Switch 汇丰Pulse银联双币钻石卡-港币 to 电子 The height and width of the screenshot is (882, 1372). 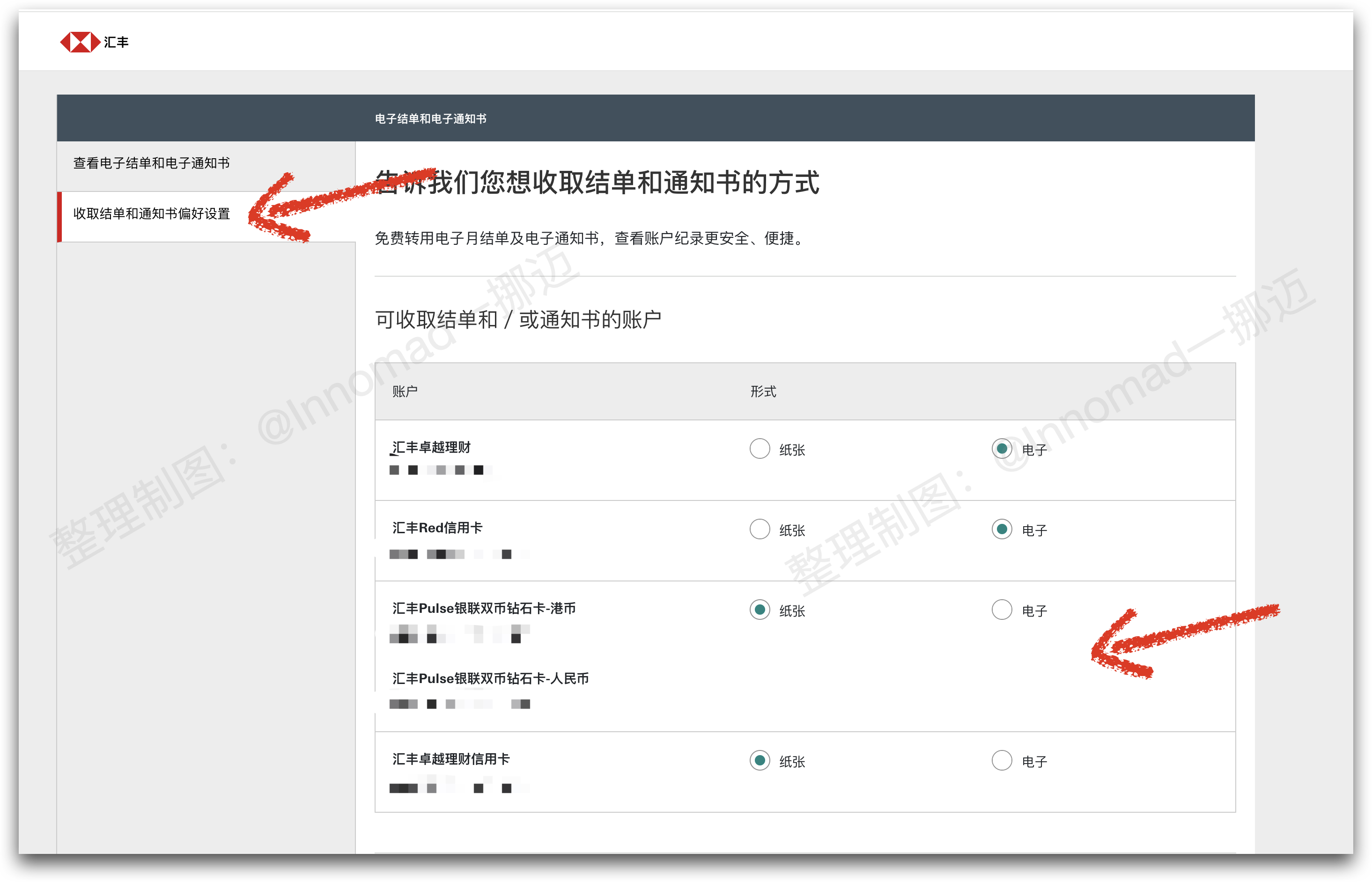1001,610
